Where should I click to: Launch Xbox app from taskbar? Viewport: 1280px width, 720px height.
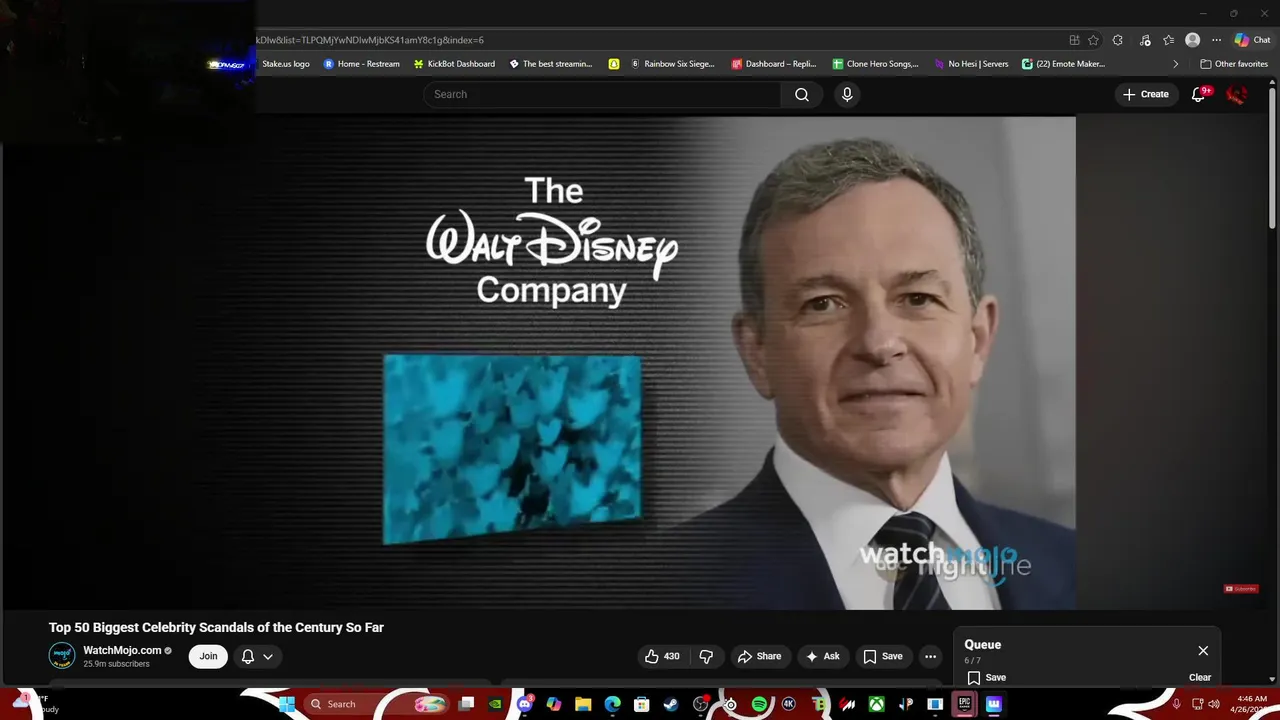pyautogui.click(x=876, y=704)
